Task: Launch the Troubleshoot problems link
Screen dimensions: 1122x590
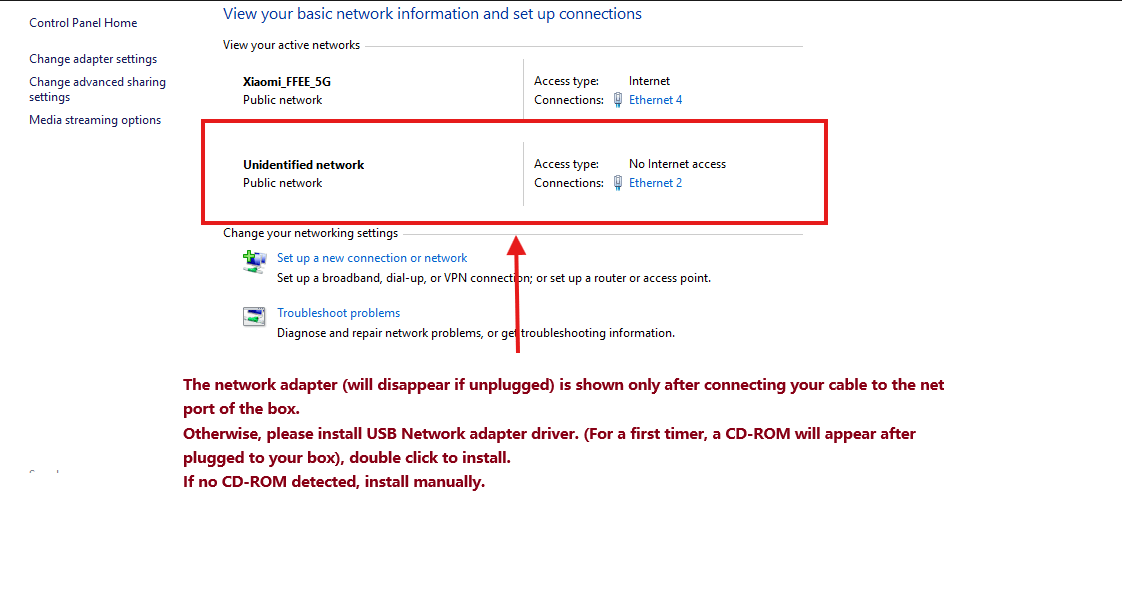Action: coord(338,313)
